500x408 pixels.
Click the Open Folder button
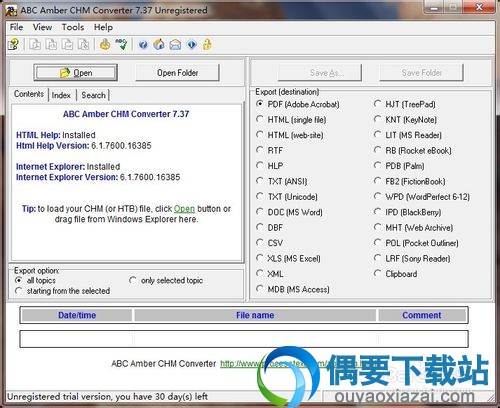click(x=177, y=73)
